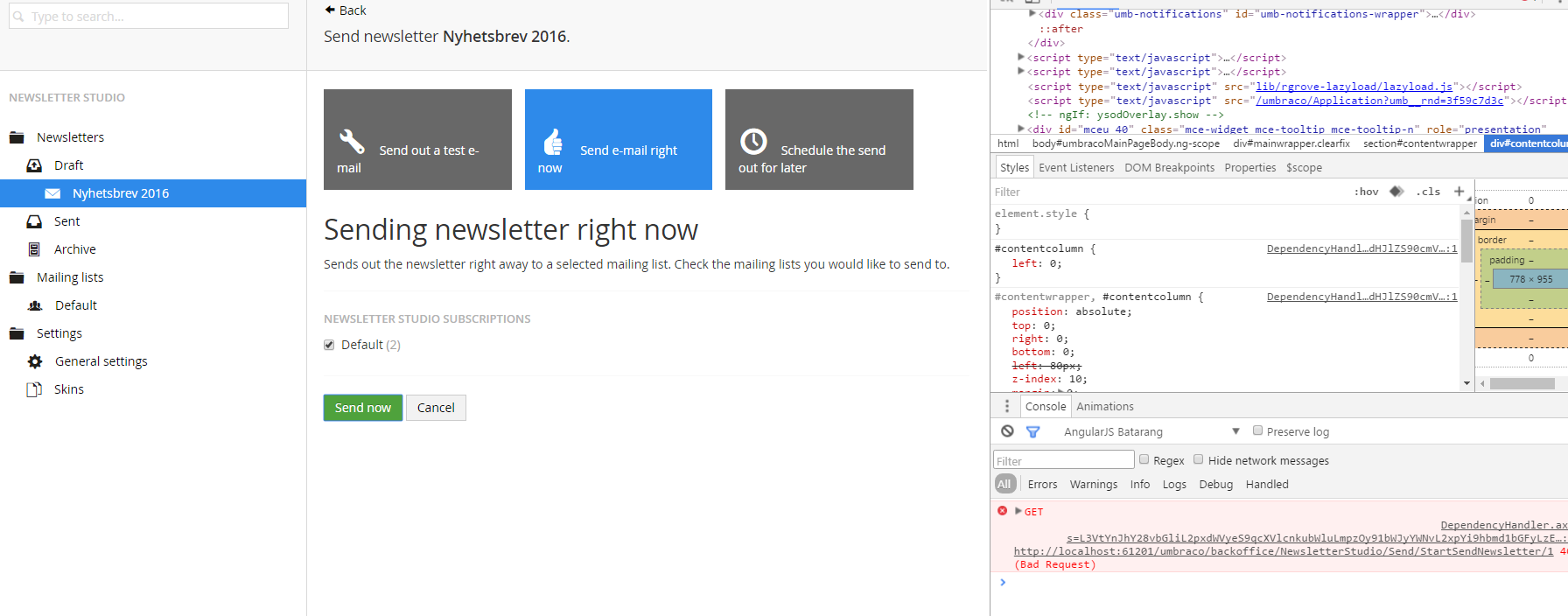Click the Skins page icon in sidebar

(34, 389)
